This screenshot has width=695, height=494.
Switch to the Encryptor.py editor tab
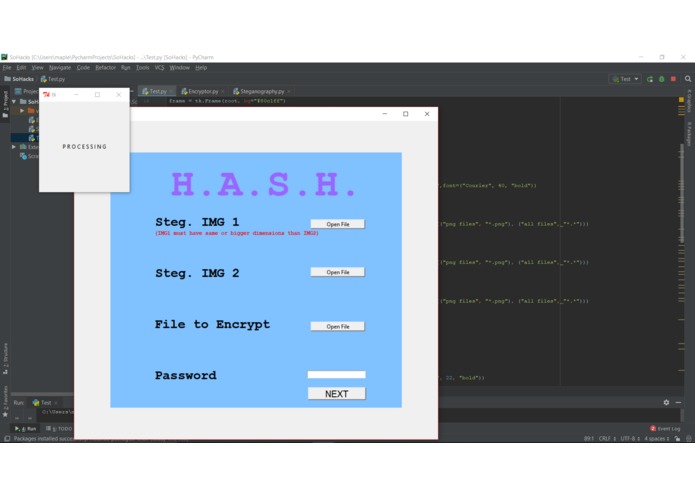click(x=203, y=91)
